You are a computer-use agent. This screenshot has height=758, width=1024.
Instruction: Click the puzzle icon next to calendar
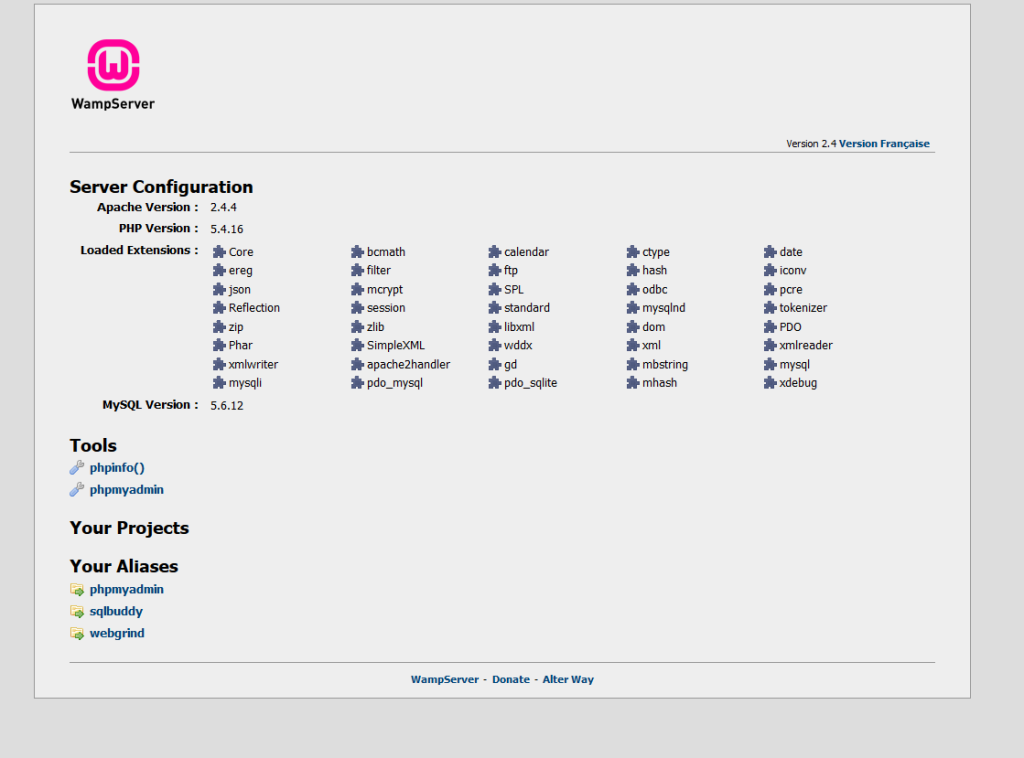coord(494,252)
